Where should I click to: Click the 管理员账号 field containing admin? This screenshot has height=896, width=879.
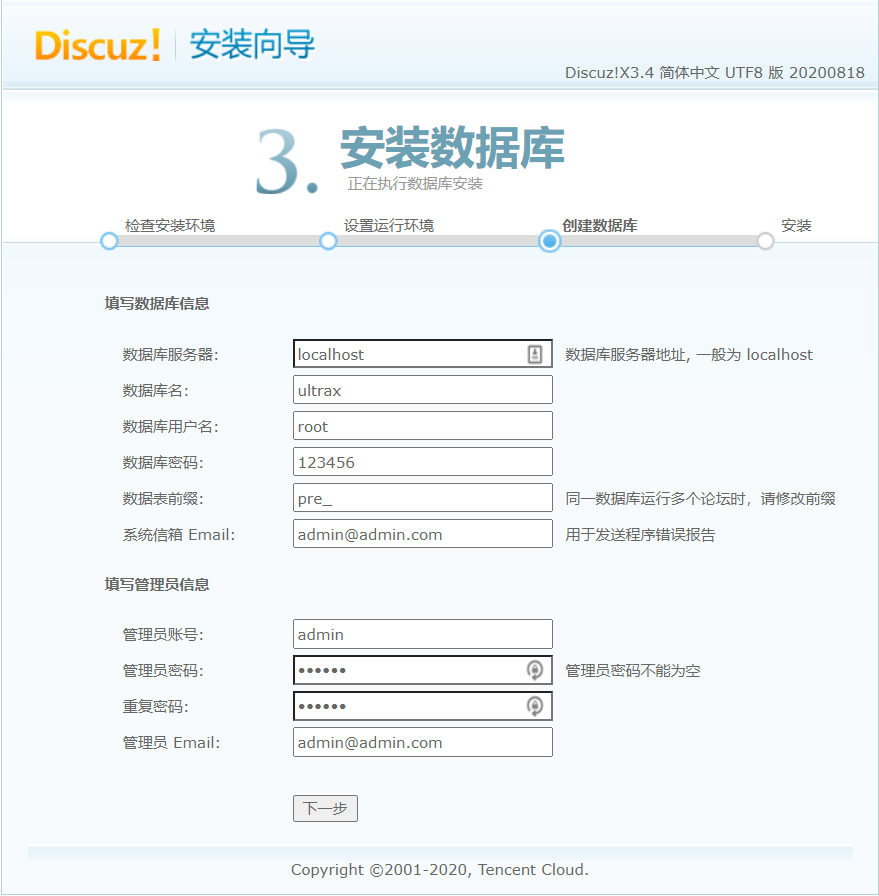click(422, 633)
